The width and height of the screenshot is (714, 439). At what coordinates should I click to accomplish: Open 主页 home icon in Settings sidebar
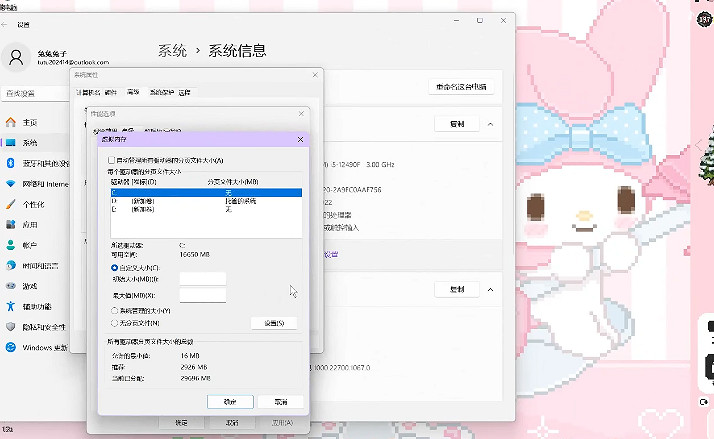[10, 122]
